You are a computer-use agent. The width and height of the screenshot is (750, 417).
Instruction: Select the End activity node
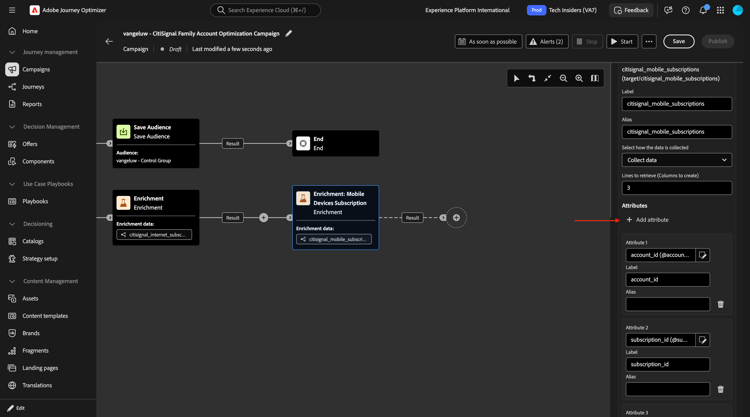[336, 143]
